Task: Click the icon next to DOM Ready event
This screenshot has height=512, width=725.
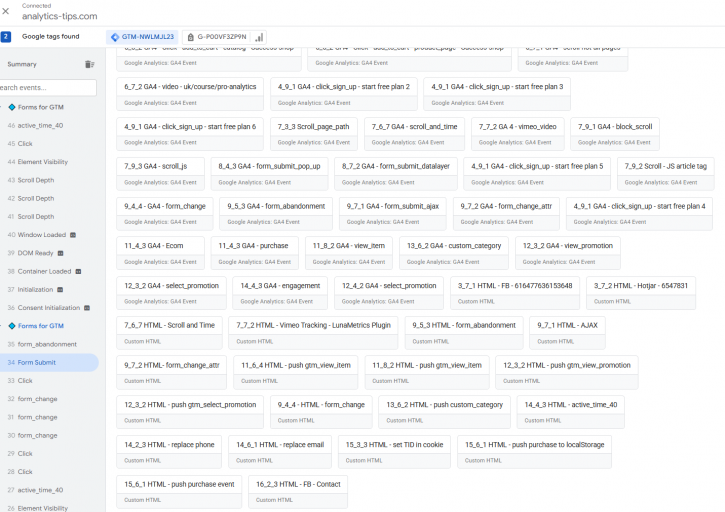Action: [60, 253]
